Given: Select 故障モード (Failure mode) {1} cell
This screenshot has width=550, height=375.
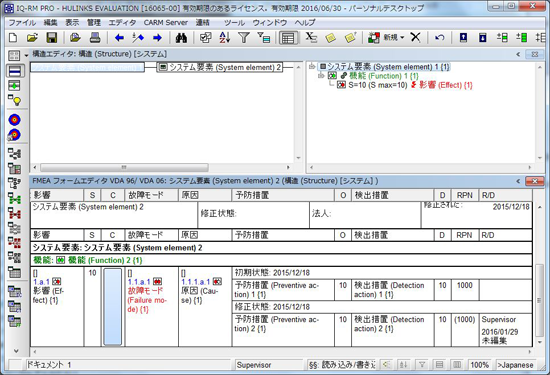Looking at the screenshot, I should (x=152, y=307).
